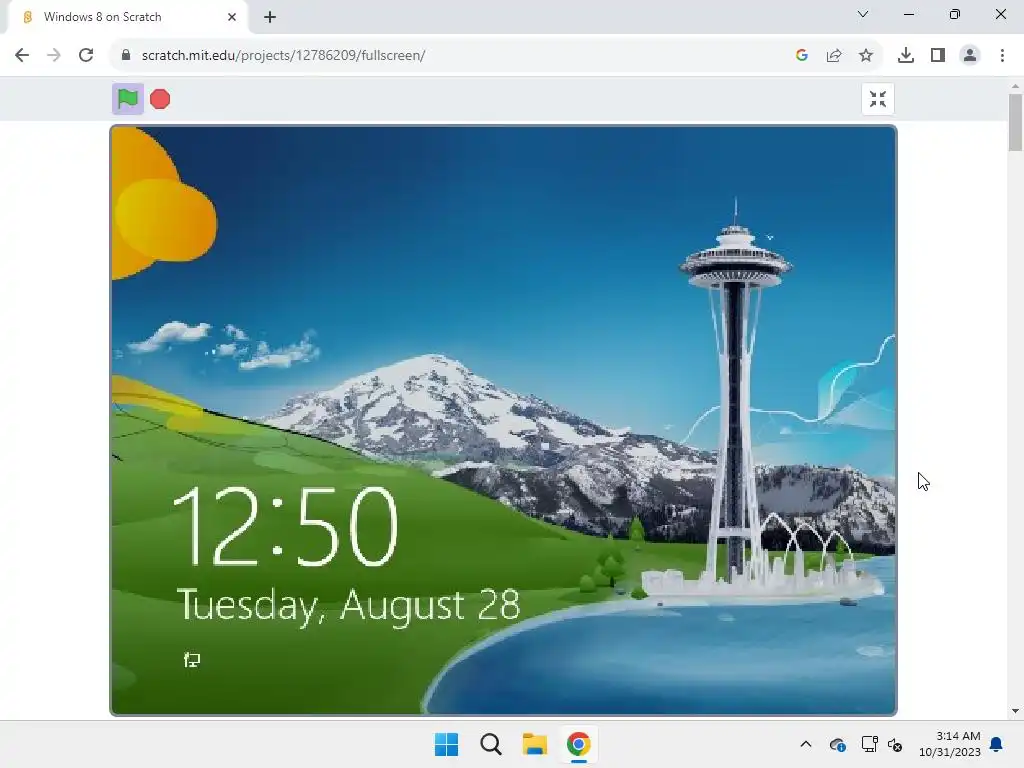The width and height of the screenshot is (1024, 768).
Task: Open the Windows Start menu
Action: tap(447, 744)
